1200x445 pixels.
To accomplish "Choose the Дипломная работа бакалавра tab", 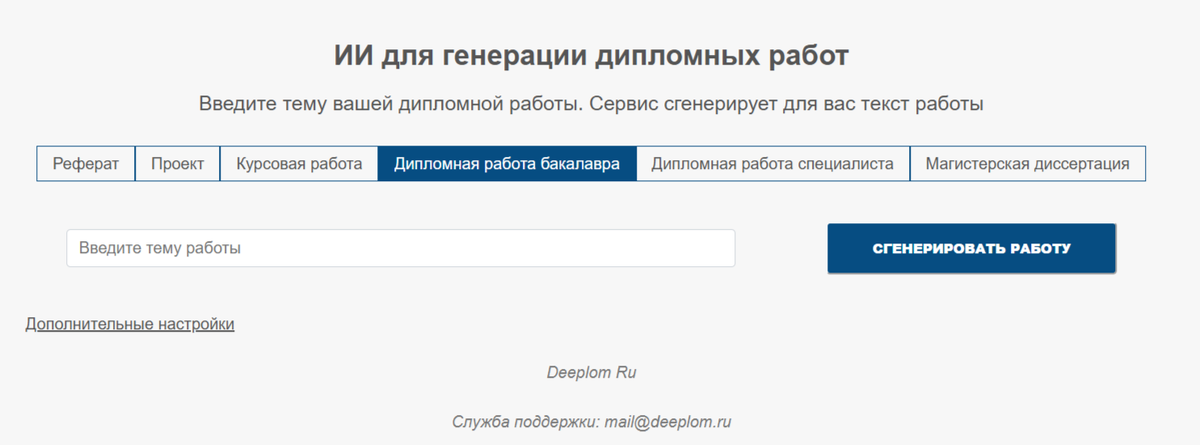I will coord(507,164).
